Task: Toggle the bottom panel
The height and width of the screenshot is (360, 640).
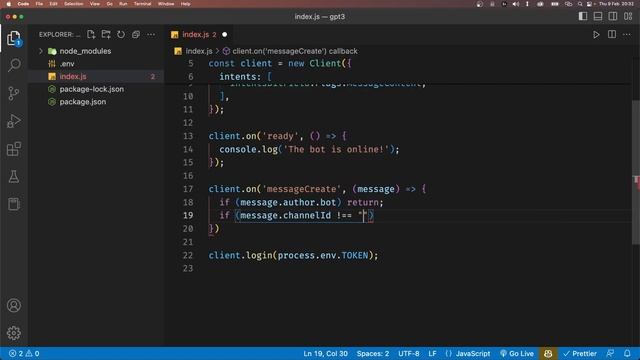Action: coord(598,16)
